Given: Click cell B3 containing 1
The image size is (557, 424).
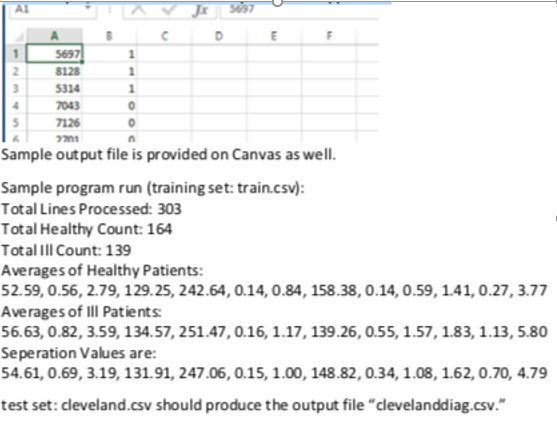Looking at the screenshot, I should (109, 88).
